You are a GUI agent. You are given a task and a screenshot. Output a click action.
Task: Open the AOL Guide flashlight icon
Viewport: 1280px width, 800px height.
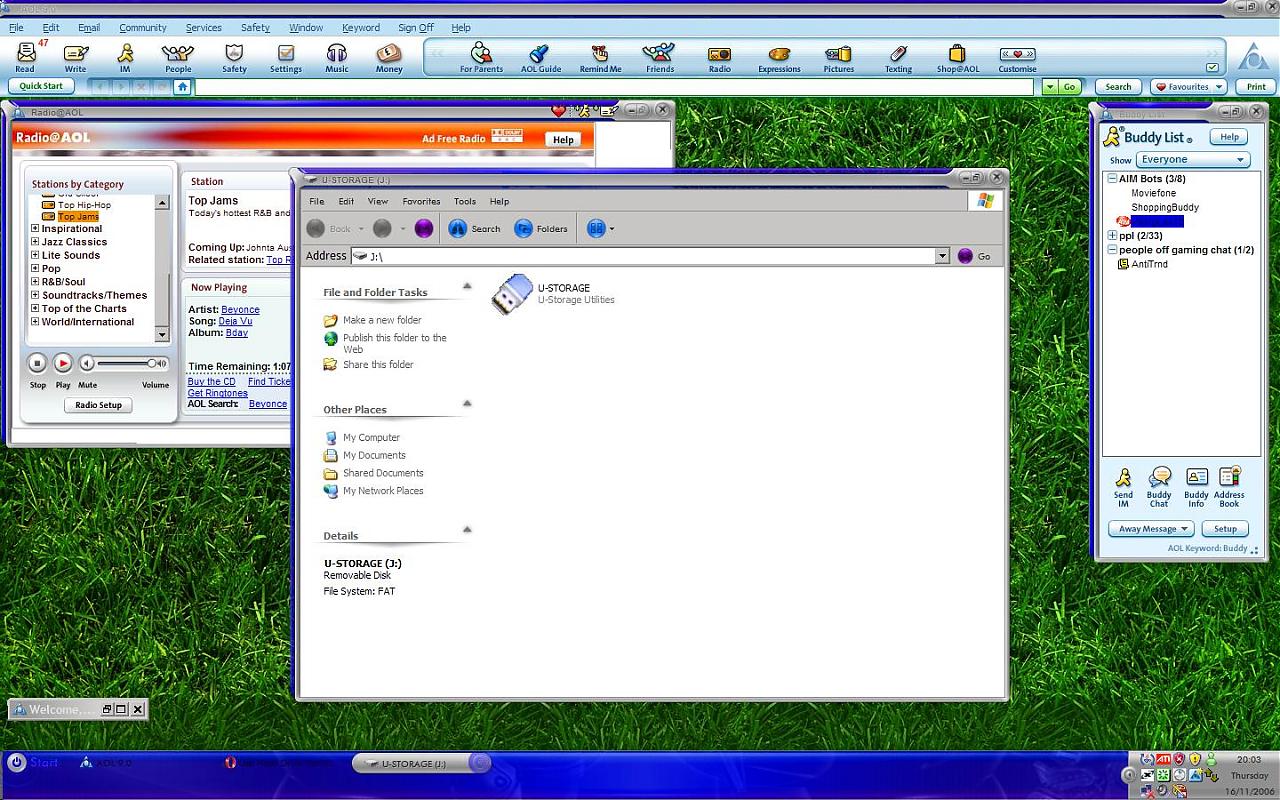point(539,57)
